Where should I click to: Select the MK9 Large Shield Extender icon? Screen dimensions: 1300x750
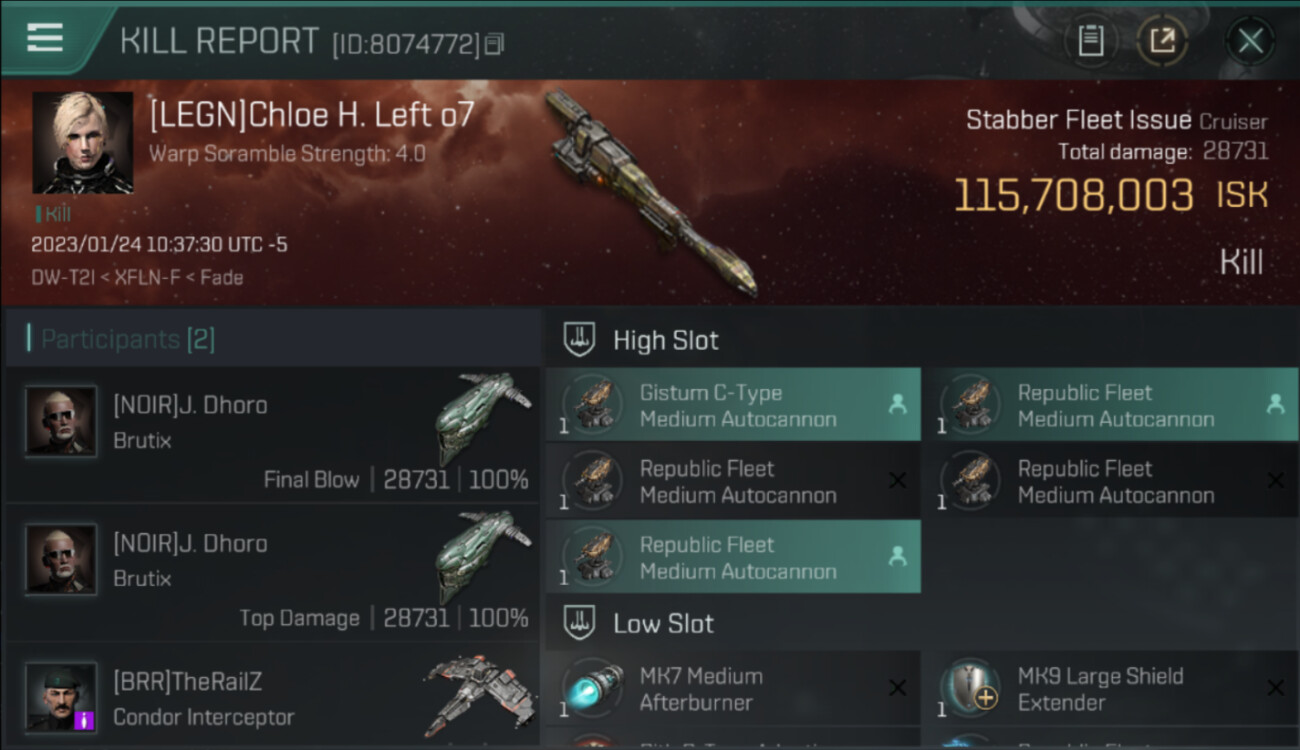[970, 689]
